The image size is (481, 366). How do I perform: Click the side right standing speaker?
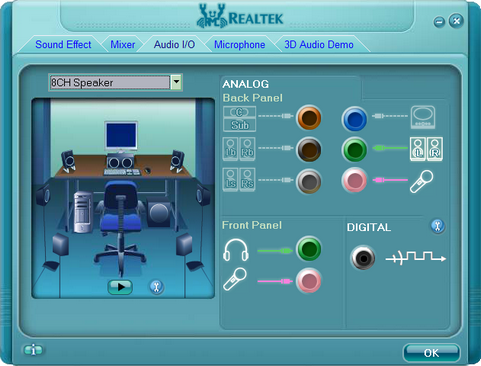tap(203, 195)
